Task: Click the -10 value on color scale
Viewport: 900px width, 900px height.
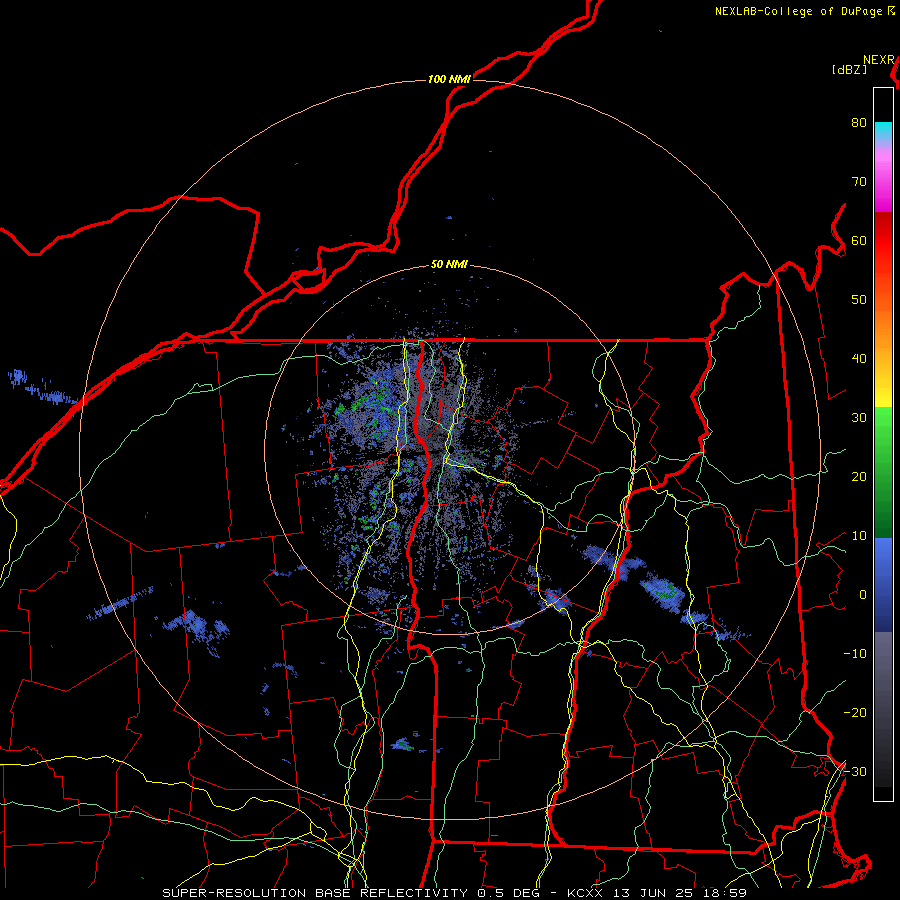Action: [855, 654]
